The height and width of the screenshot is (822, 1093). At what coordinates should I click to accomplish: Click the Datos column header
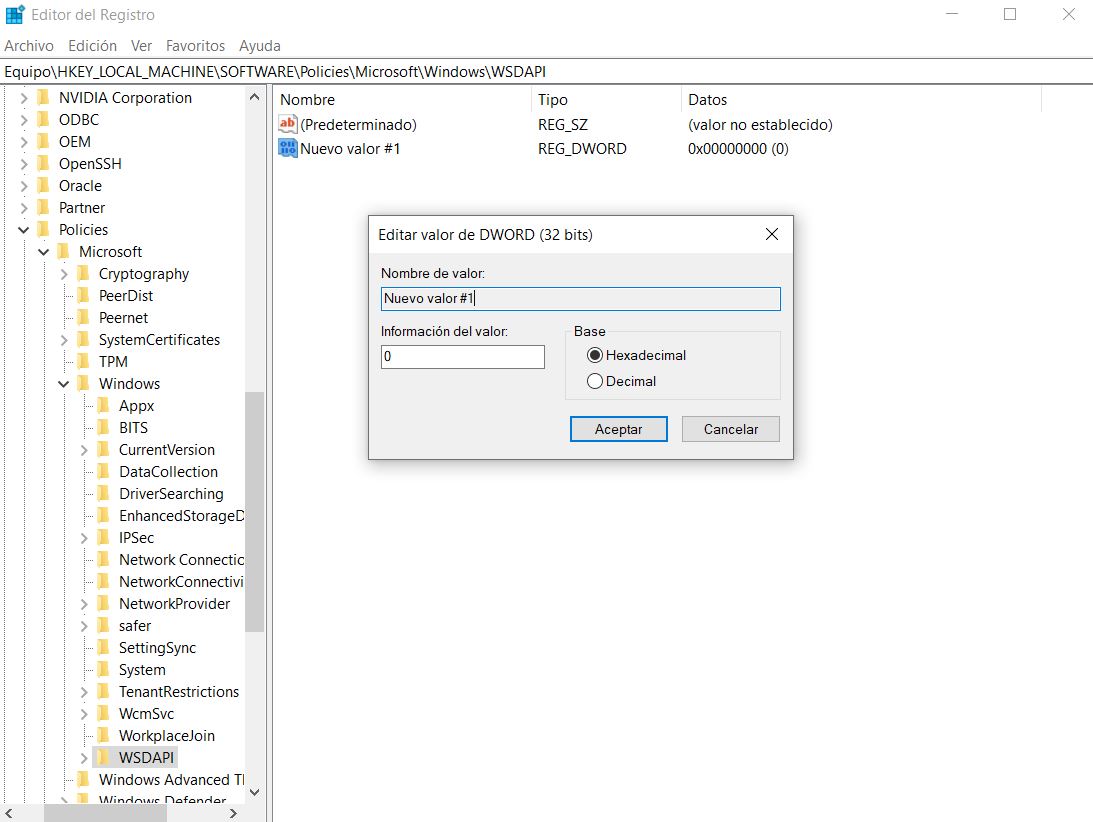pyautogui.click(x=861, y=100)
